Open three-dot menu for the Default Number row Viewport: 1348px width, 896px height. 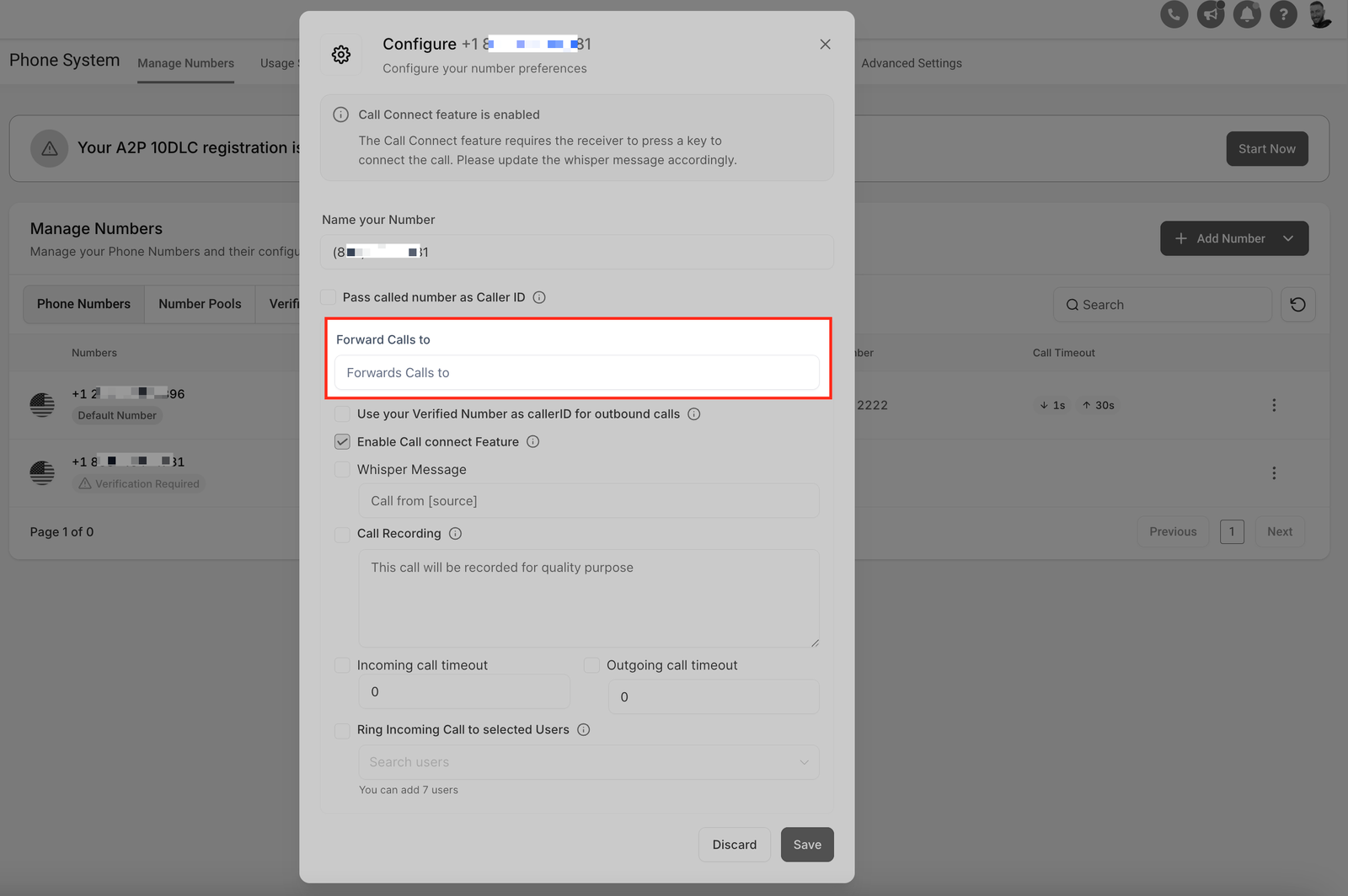point(1274,405)
